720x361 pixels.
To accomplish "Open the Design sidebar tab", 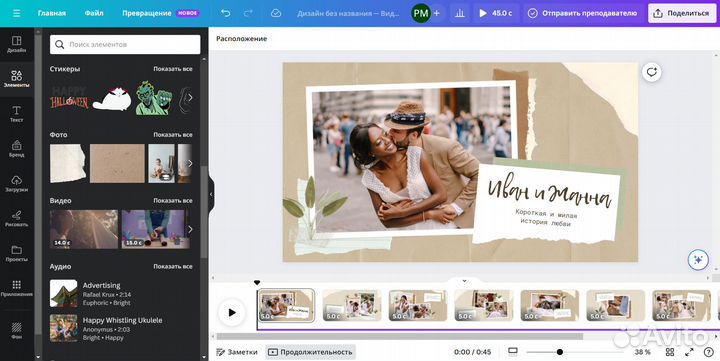I will click(x=17, y=44).
